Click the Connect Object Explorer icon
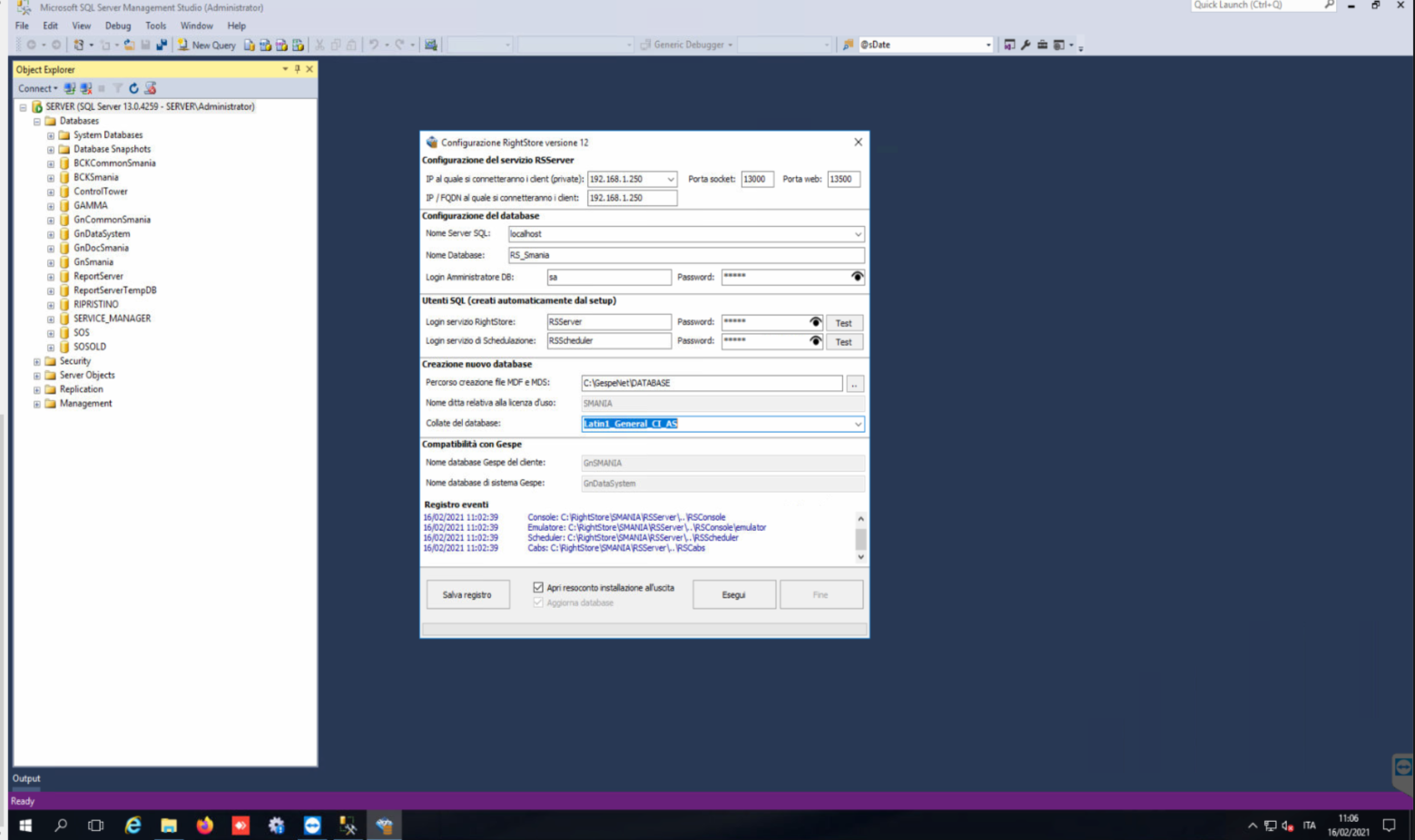 [70, 88]
